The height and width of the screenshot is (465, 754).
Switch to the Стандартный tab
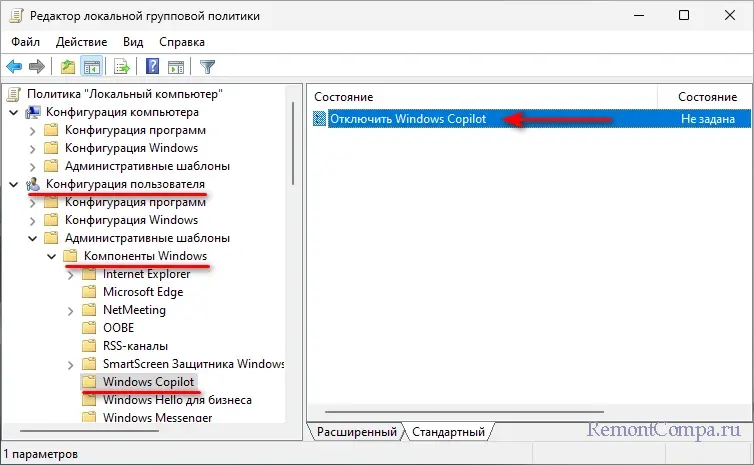click(x=448, y=432)
